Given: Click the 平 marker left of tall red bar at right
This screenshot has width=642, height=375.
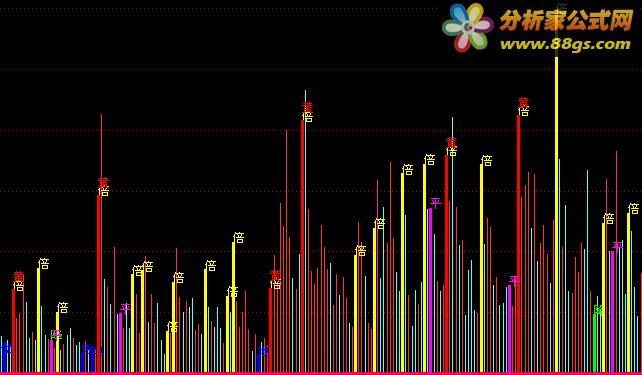Looking at the screenshot, I should [x=514, y=280].
